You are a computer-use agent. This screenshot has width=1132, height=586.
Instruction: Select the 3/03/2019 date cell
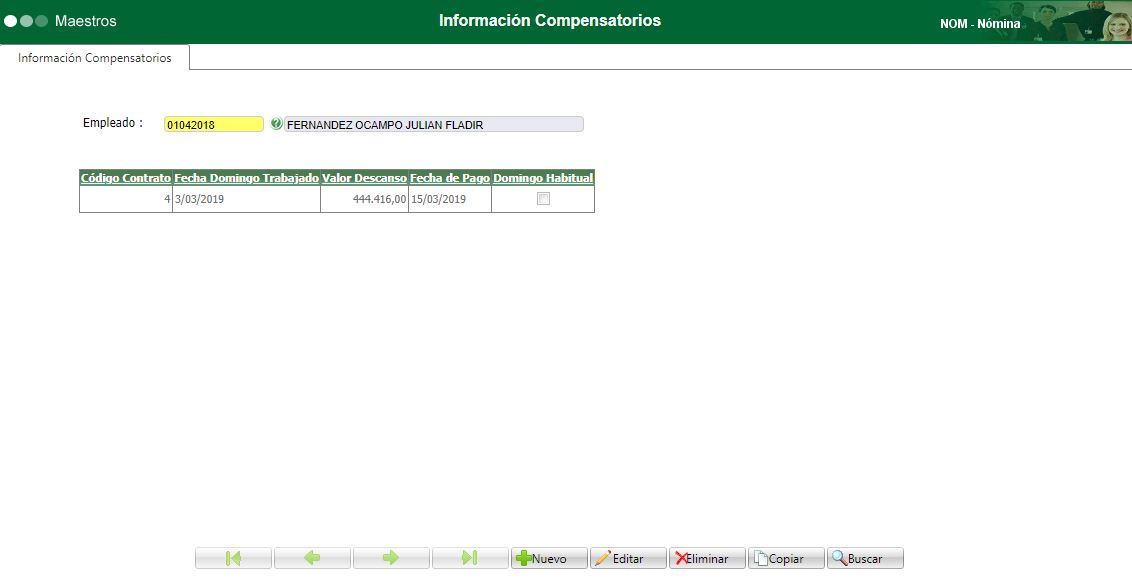click(x=246, y=199)
